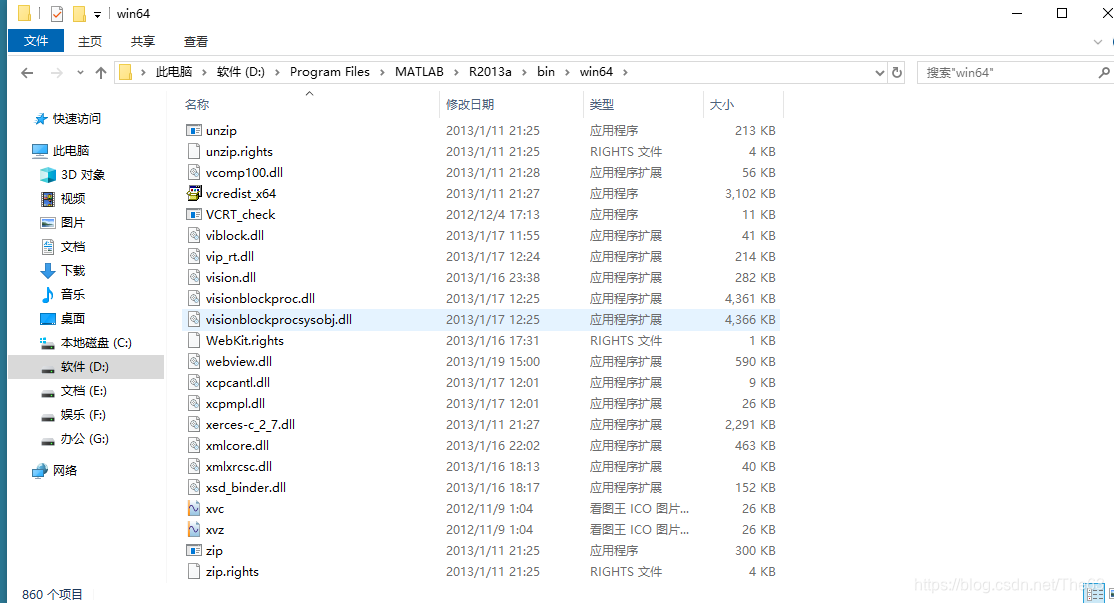Click R2013a breadcrumb segment
The width and height of the screenshot is (1114, 603).
[x=490, y=72]
